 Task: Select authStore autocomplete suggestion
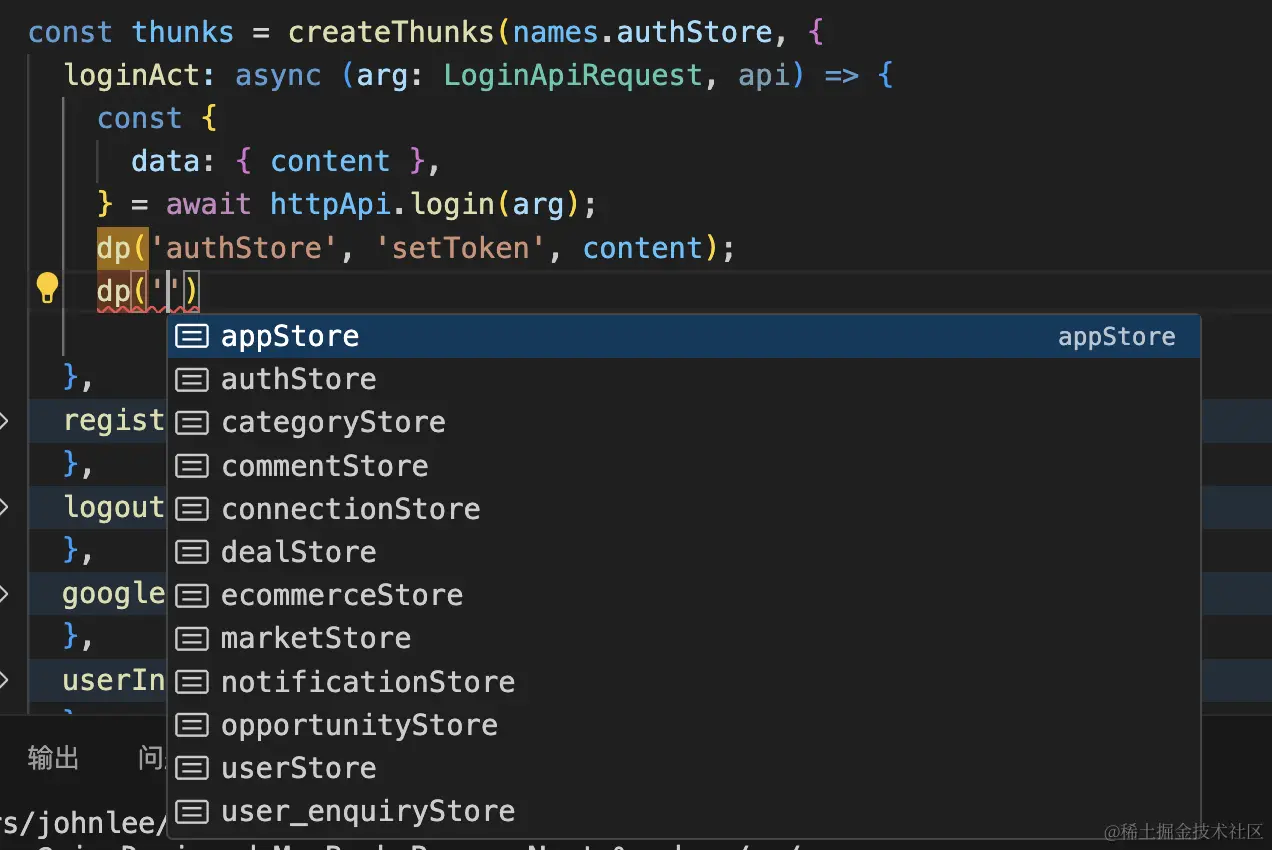684,379
